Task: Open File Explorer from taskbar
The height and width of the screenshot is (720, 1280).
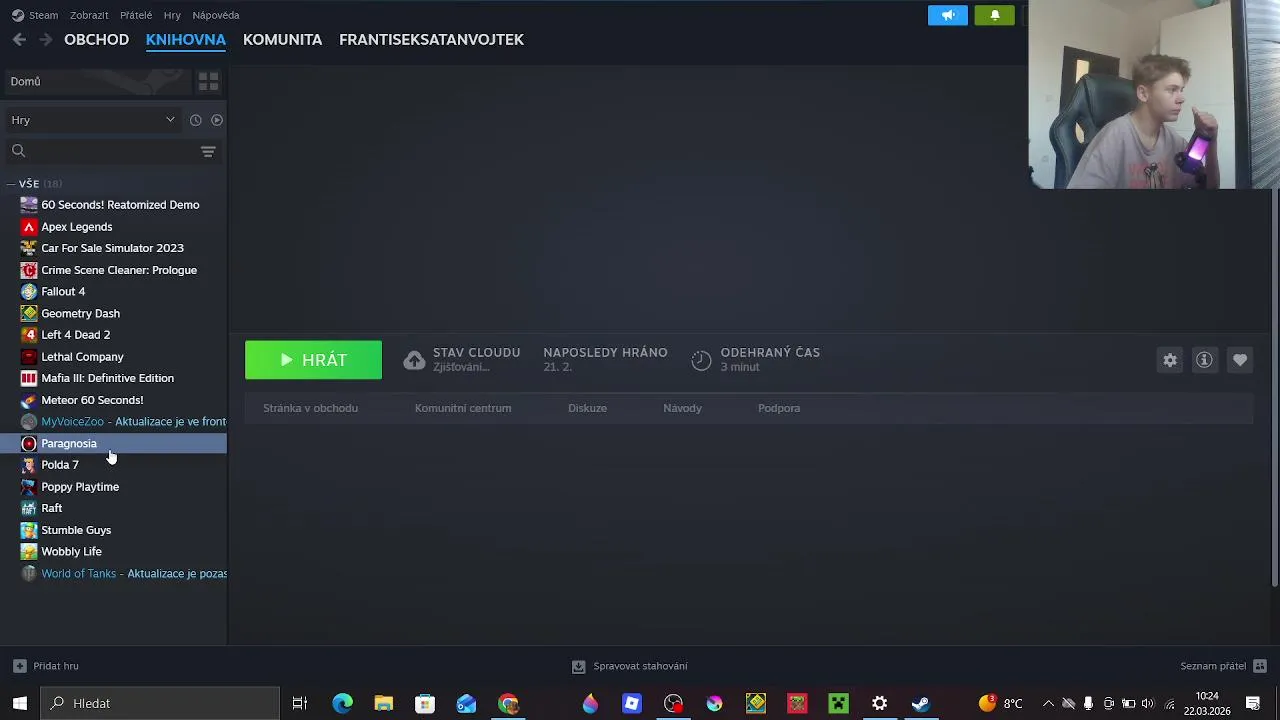Action: click(x=384, y=703)
